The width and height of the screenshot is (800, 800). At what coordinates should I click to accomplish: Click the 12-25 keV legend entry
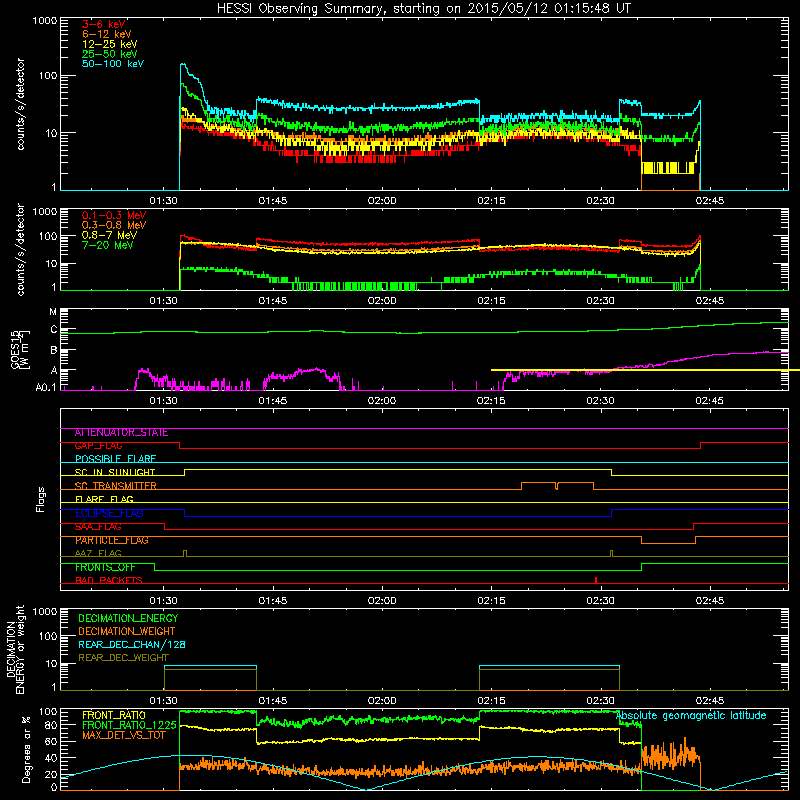click(110, 44)
